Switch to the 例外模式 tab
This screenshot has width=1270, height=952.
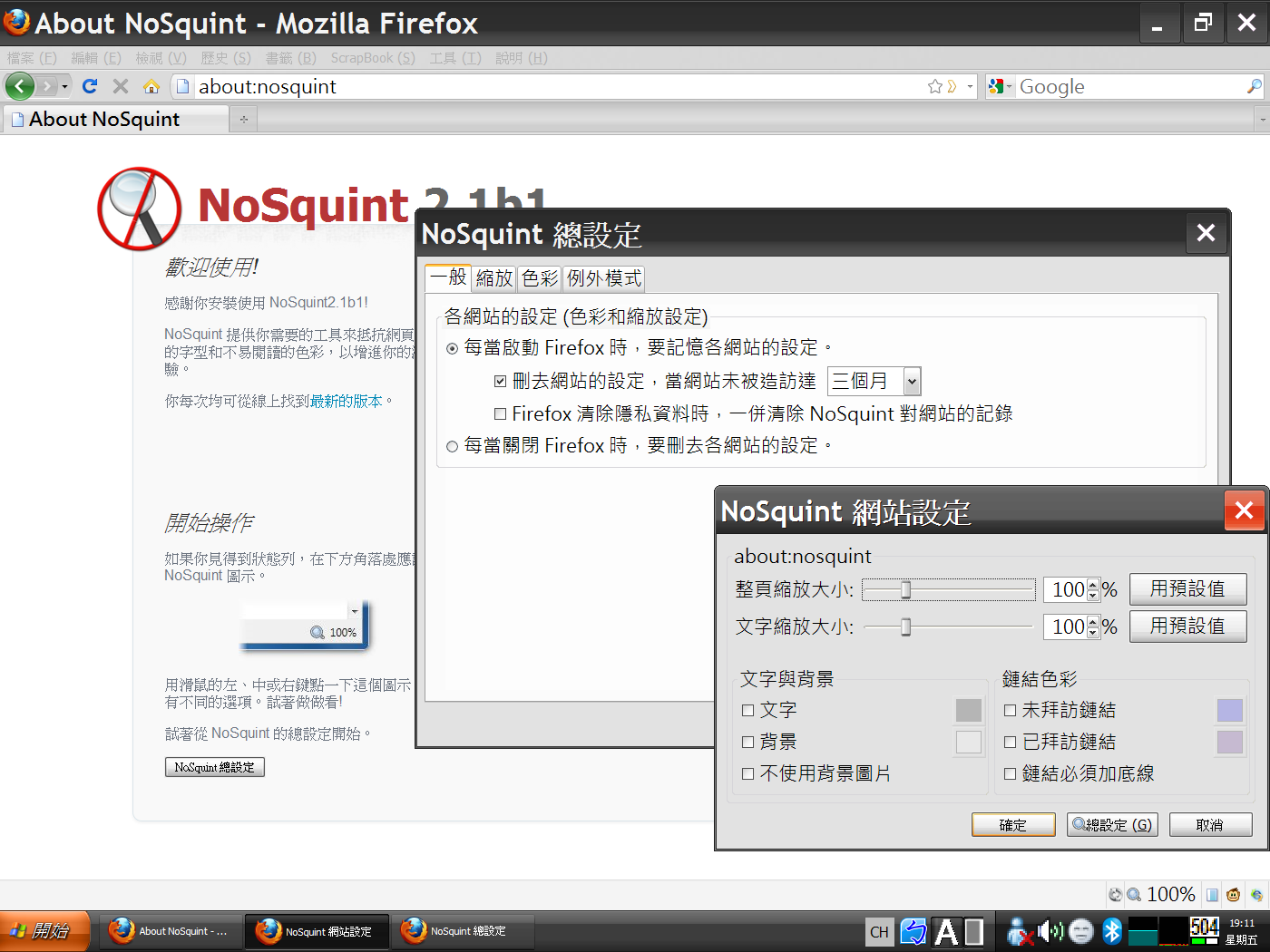[x=604, y=278]
